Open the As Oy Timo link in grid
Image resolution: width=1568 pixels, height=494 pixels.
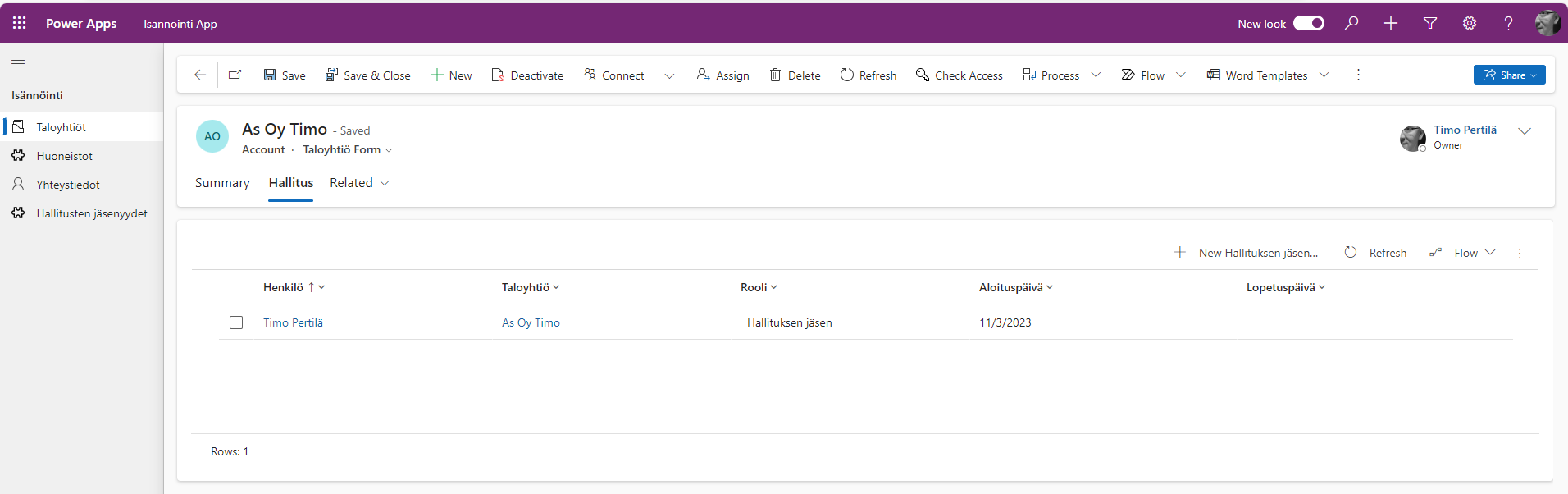click(531, 322)
